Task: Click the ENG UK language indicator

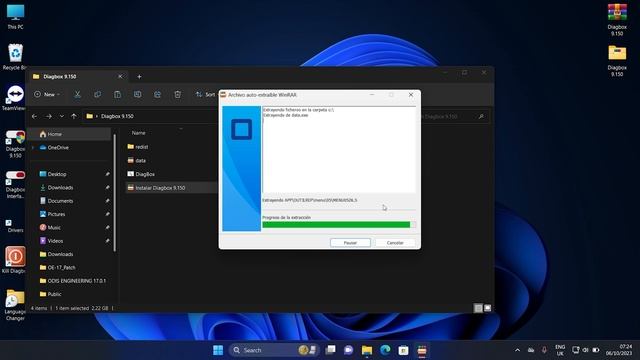Action: tap(560, 350)
